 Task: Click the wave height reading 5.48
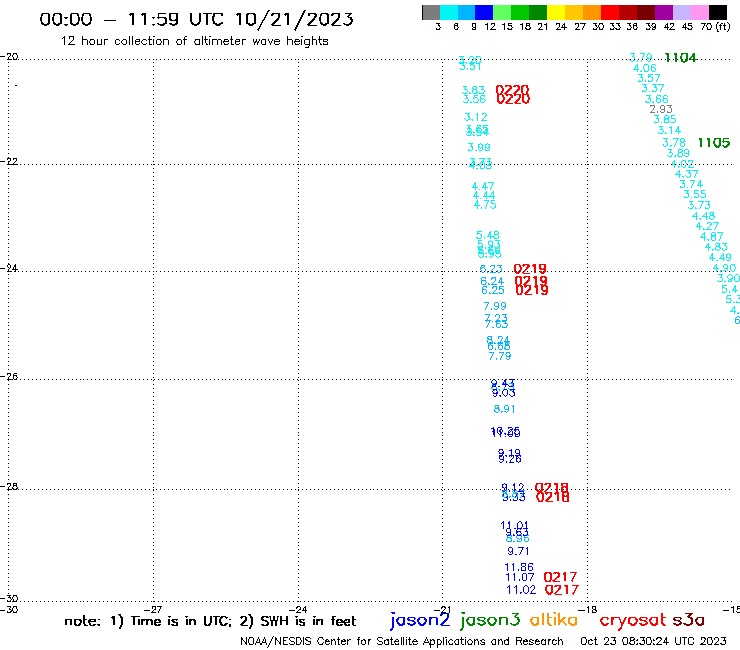point(488,235)
